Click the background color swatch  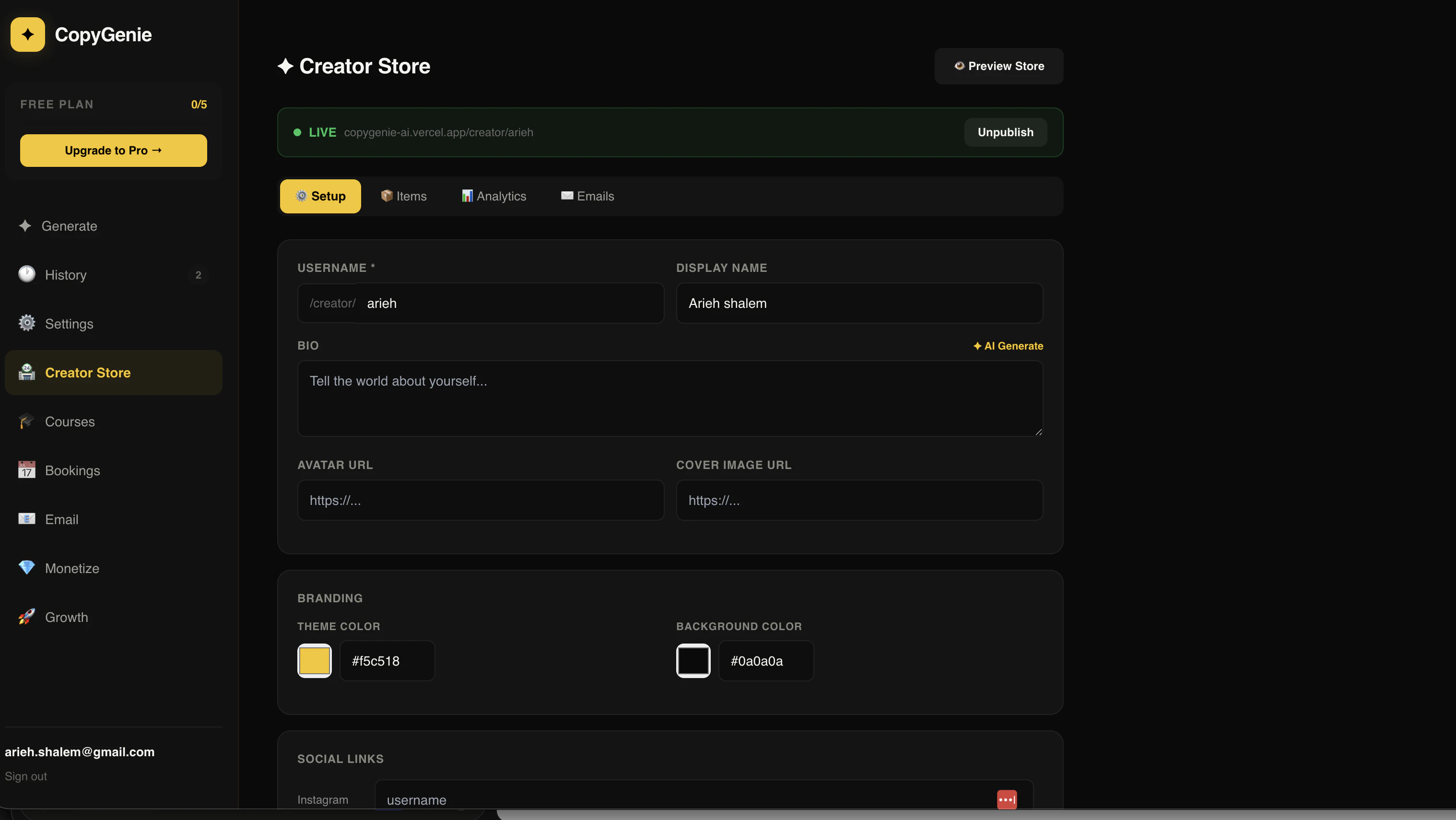click(693, 661)
